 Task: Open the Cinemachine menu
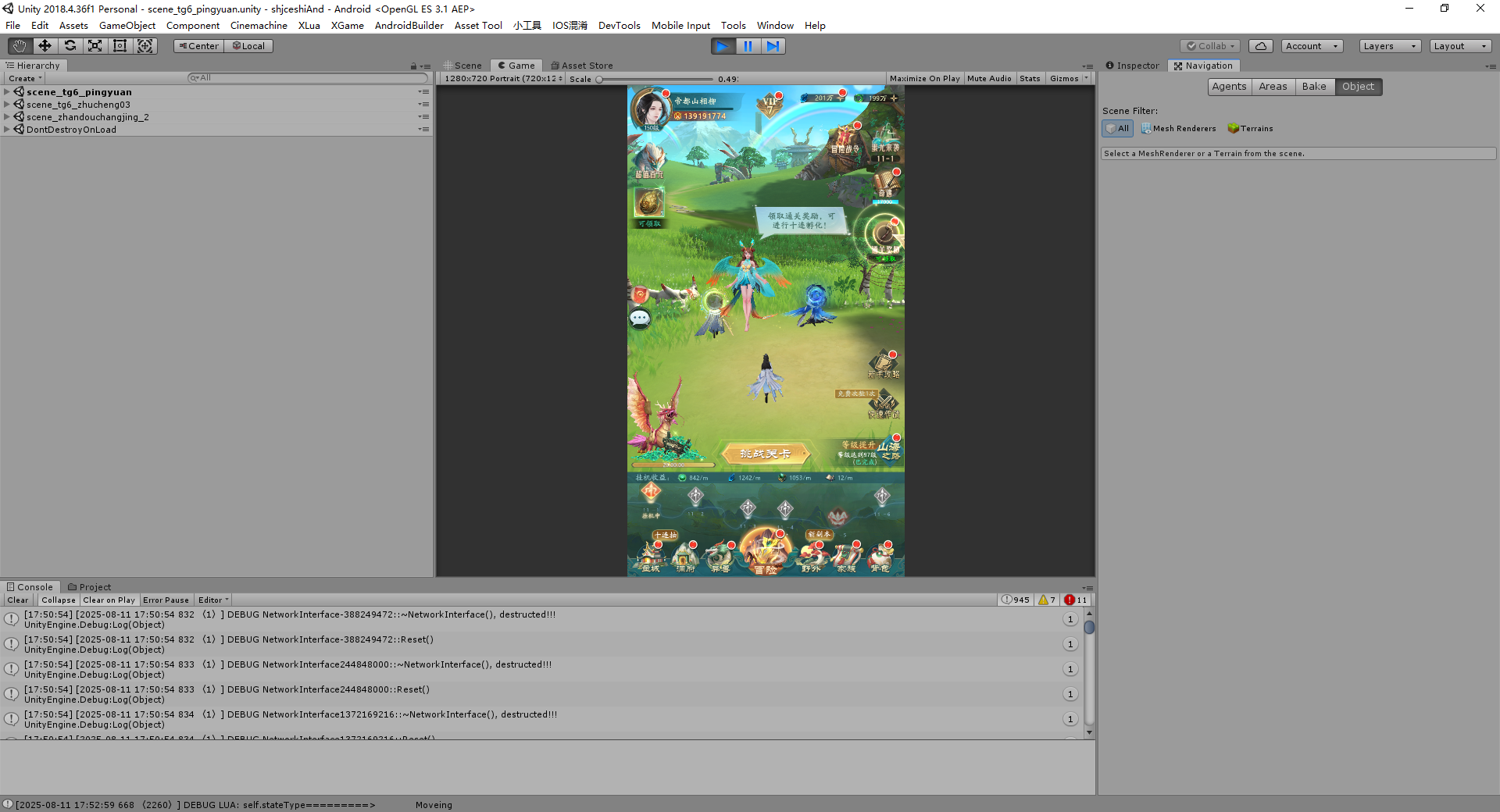click(259, 26)
